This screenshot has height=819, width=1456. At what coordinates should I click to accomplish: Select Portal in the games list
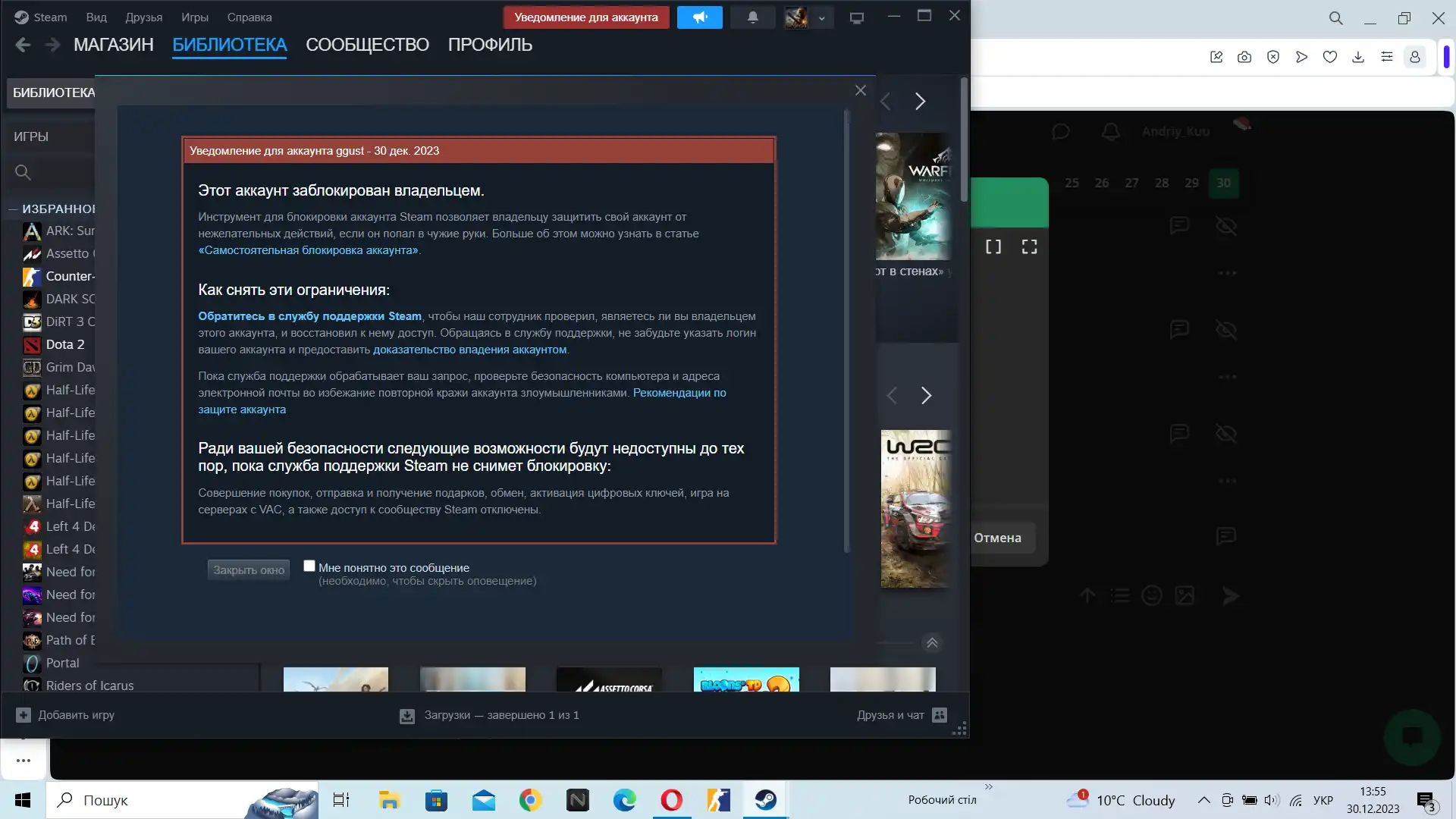[52, 663]
